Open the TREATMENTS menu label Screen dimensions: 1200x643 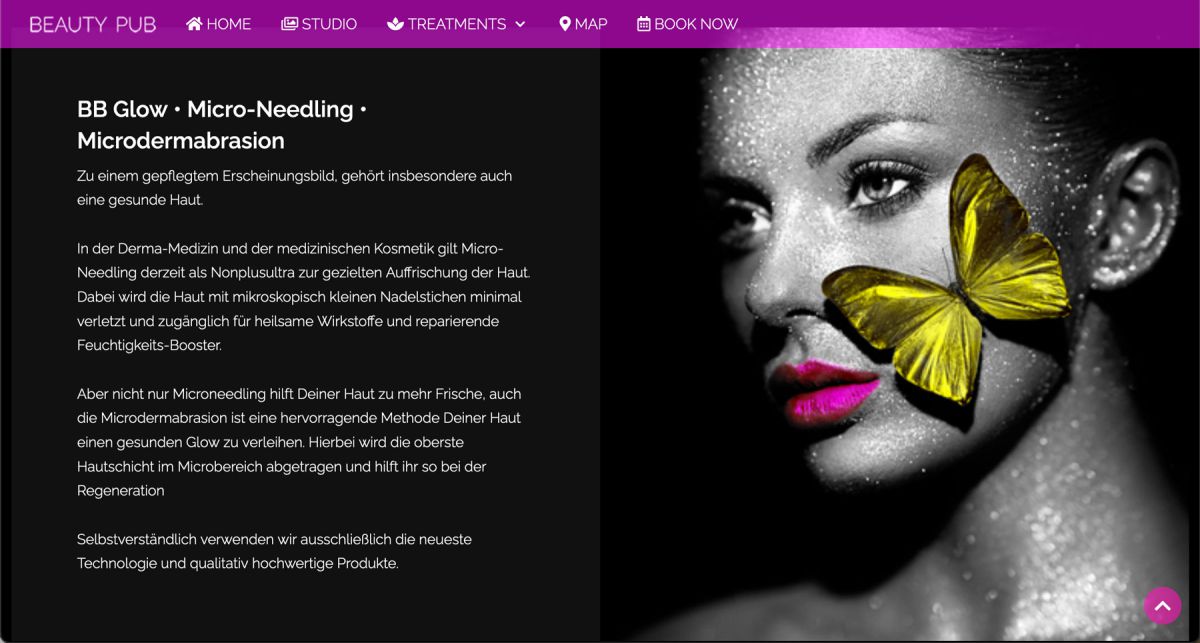pyautogui.click(x=457, y=24)
